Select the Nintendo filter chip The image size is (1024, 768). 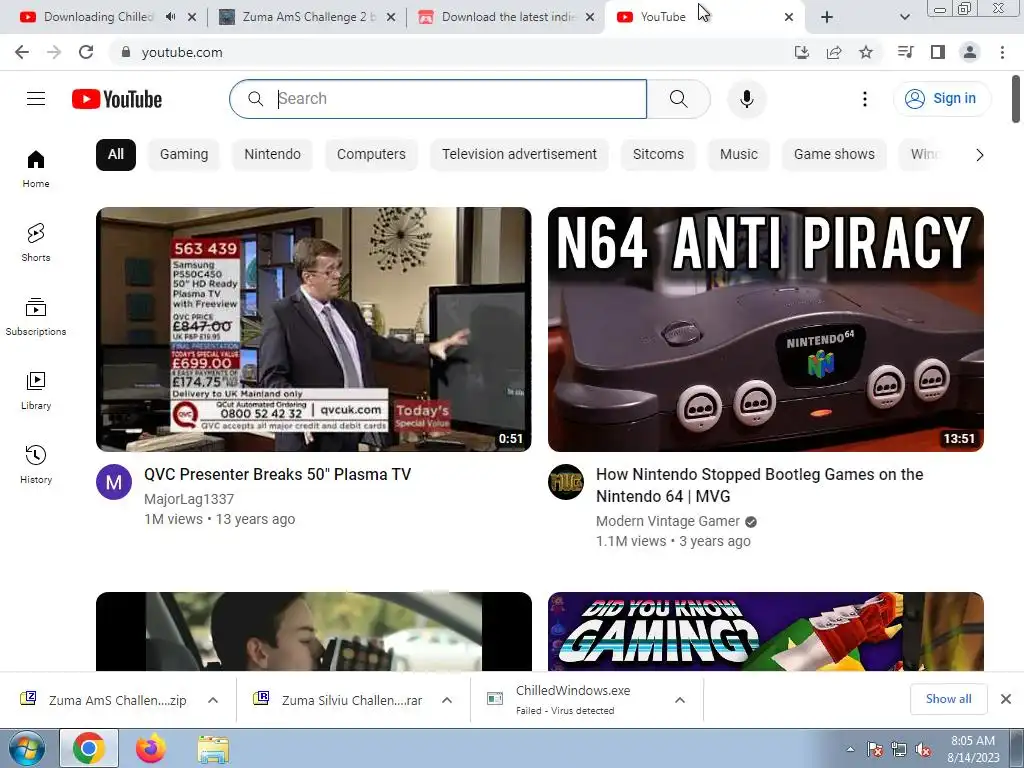(x=272, y=155)
